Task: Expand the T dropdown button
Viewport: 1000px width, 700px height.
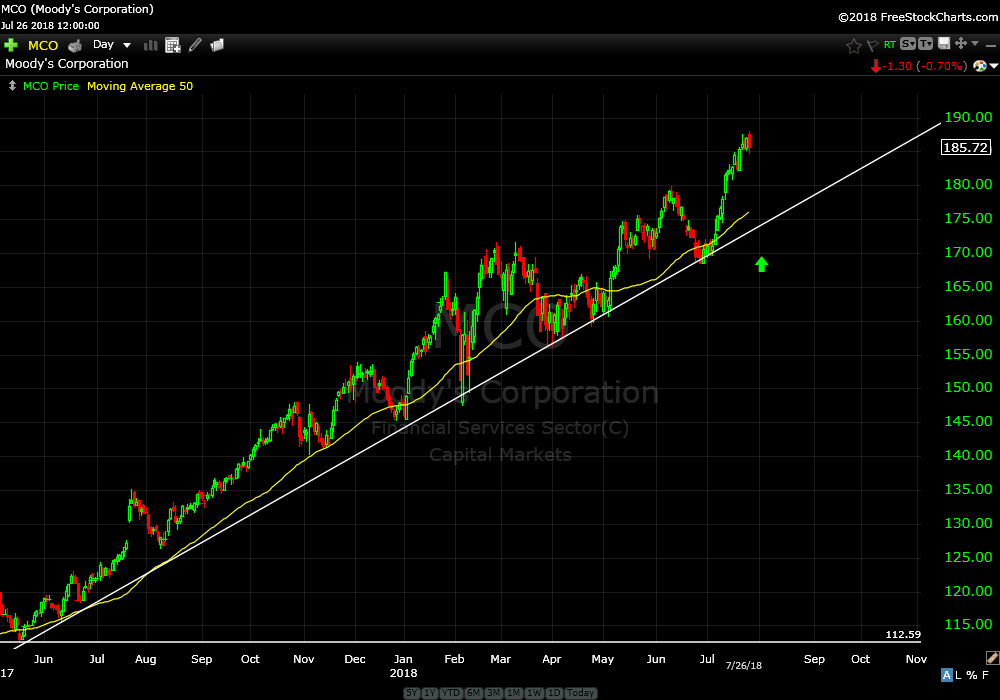Action: coord(925,44)
